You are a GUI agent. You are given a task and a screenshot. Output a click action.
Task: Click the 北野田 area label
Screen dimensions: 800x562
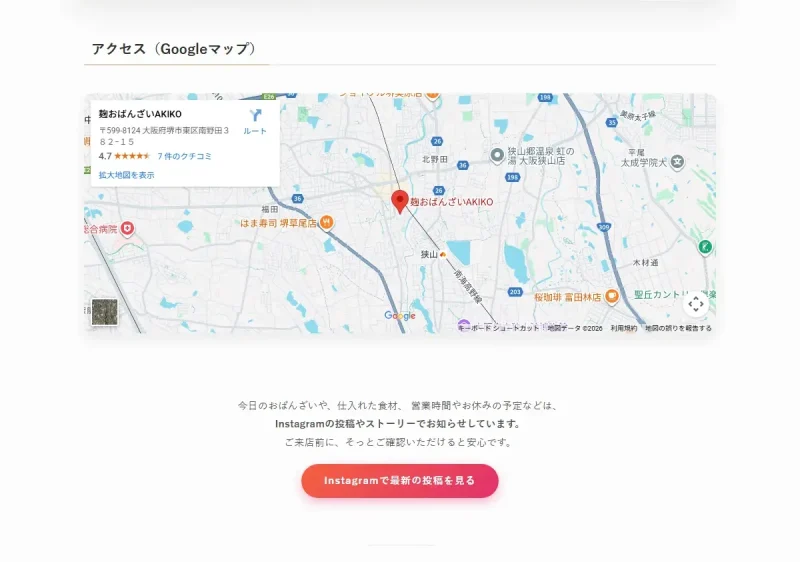click(x=435, y=159)
